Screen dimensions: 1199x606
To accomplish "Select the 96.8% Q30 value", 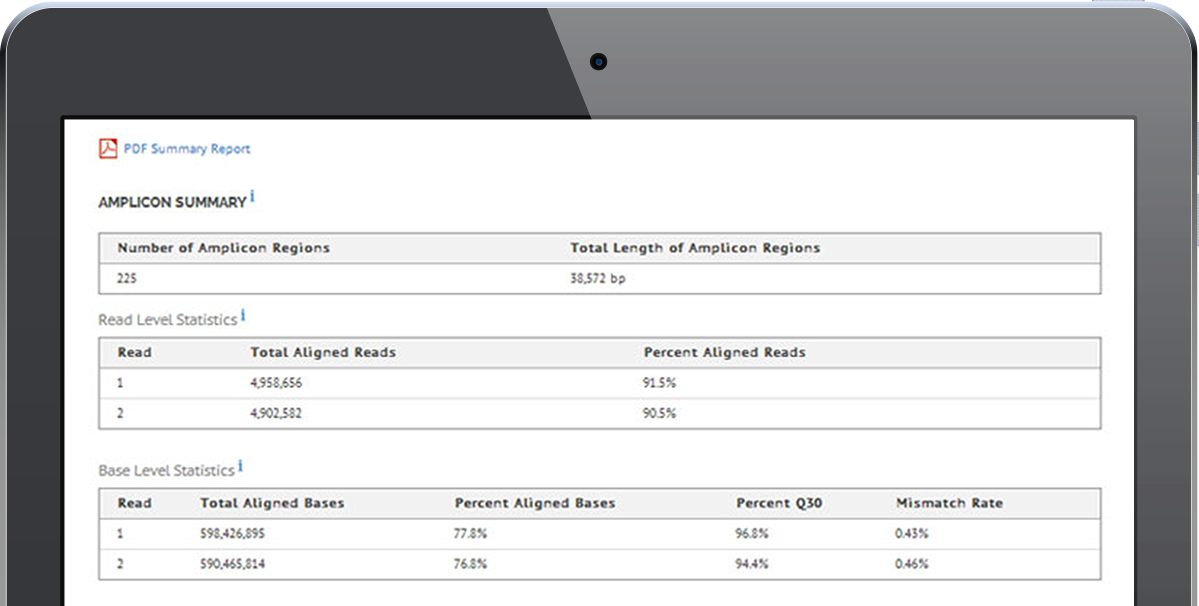I will [x=751, y=534].
